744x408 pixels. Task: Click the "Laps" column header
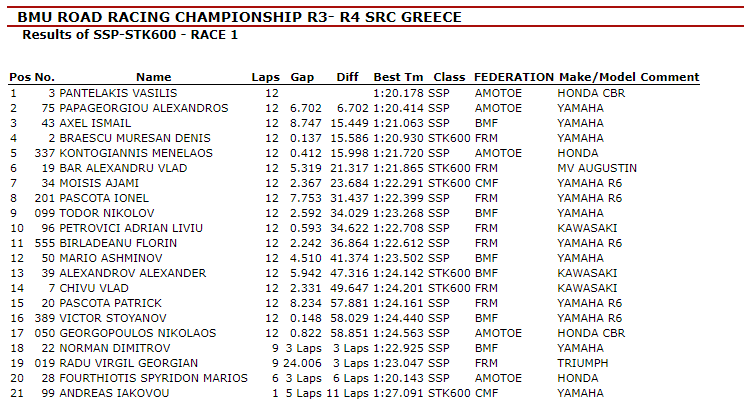[x=265, y=77]
